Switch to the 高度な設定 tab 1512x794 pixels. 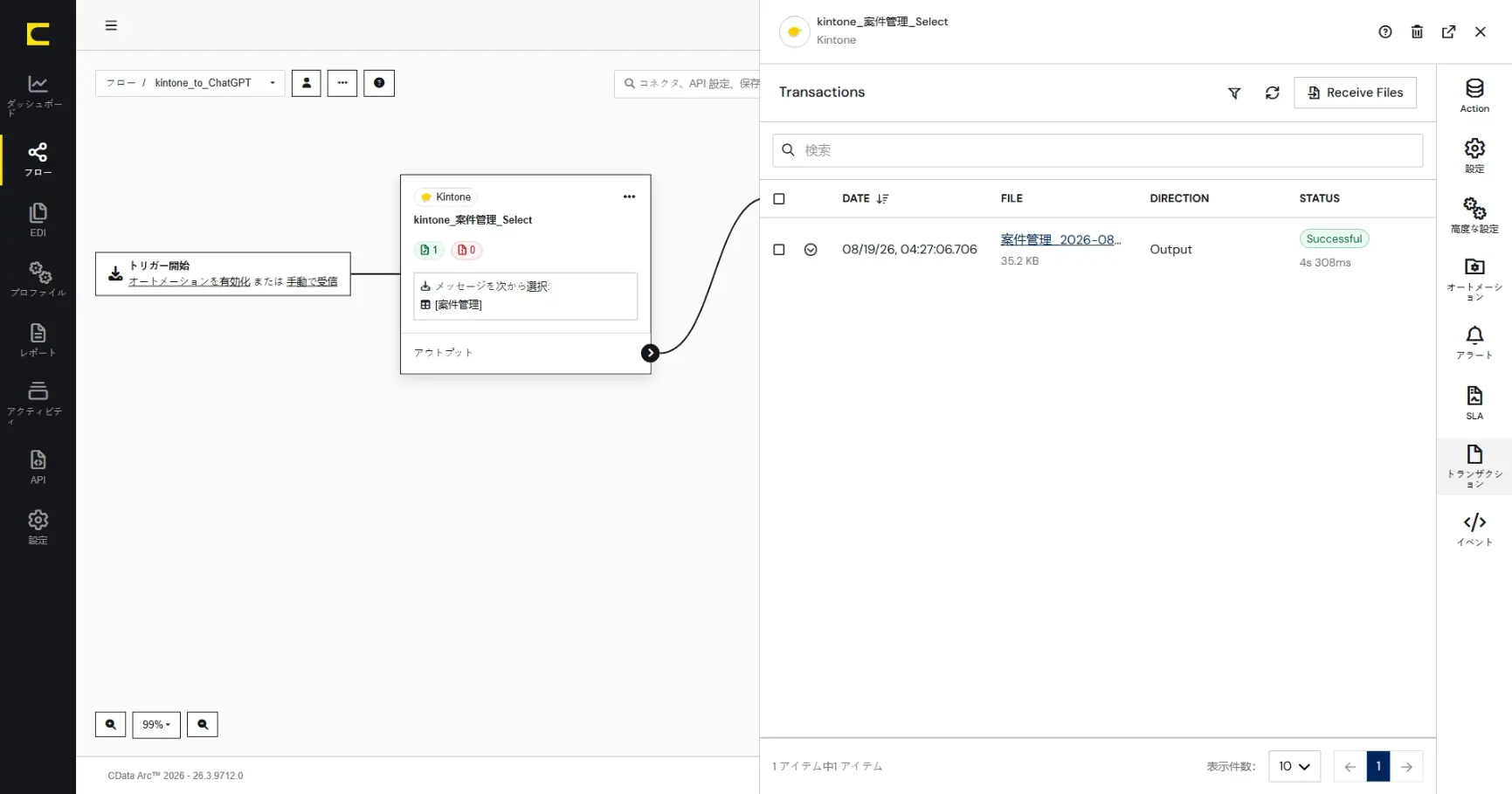pos(1474,215)
